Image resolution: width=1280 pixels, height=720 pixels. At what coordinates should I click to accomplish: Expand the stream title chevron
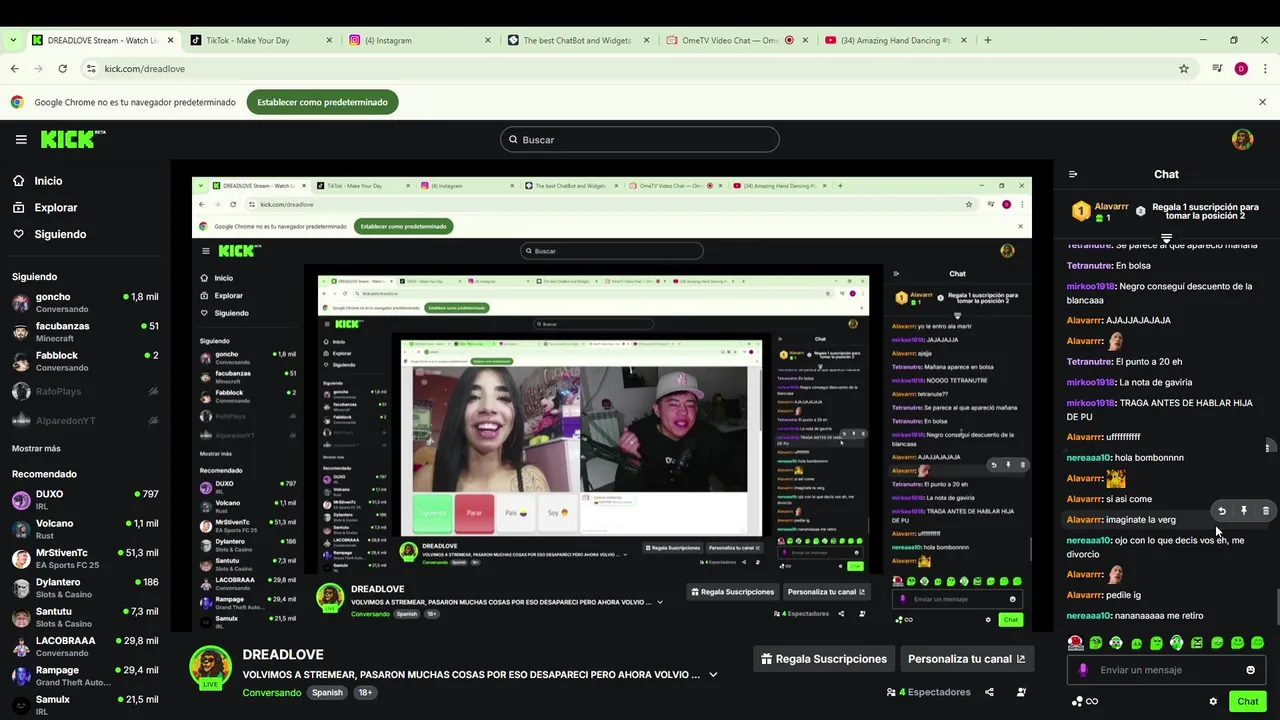[713, 675]
